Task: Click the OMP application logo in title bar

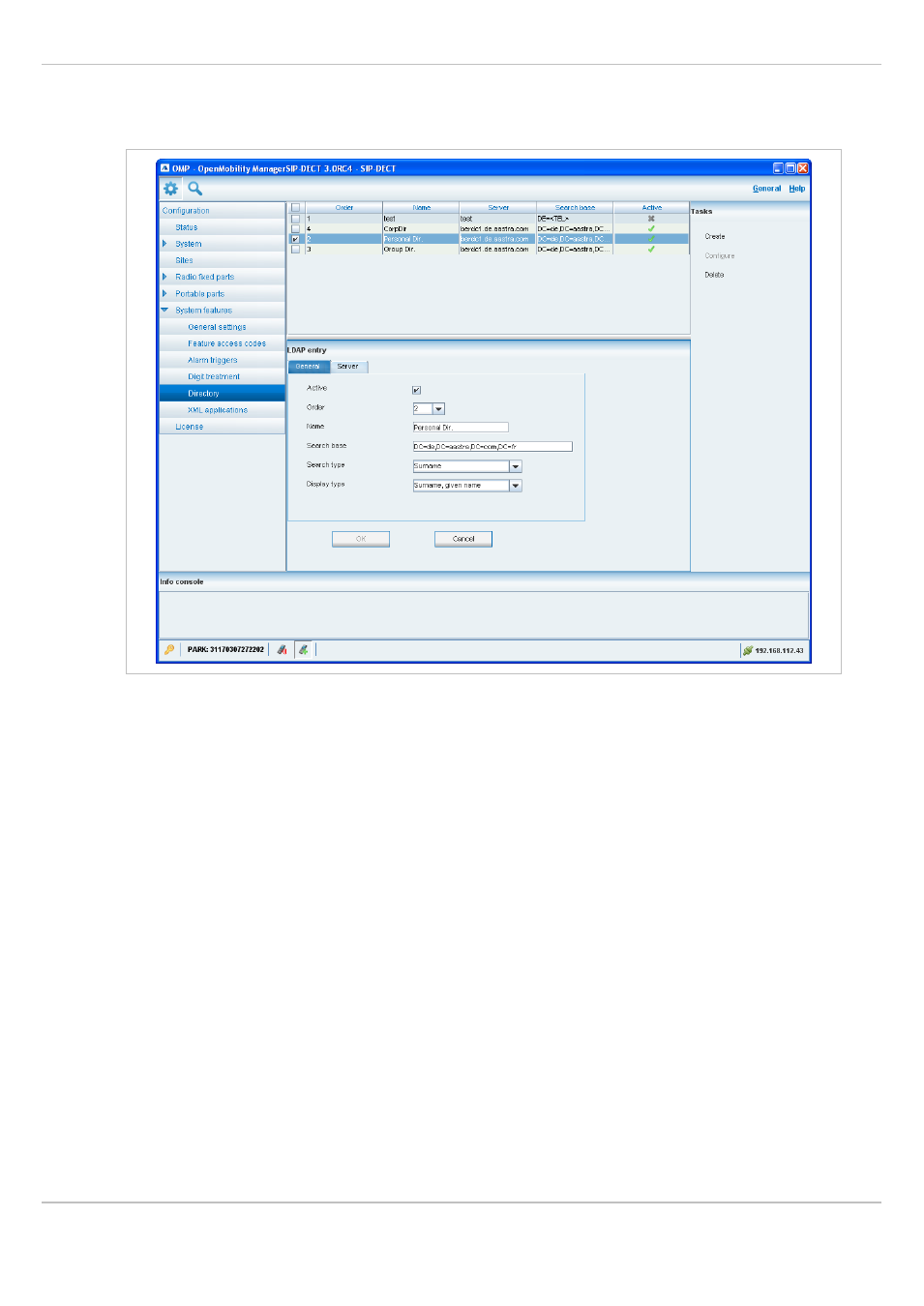Action: coord(164,168)
